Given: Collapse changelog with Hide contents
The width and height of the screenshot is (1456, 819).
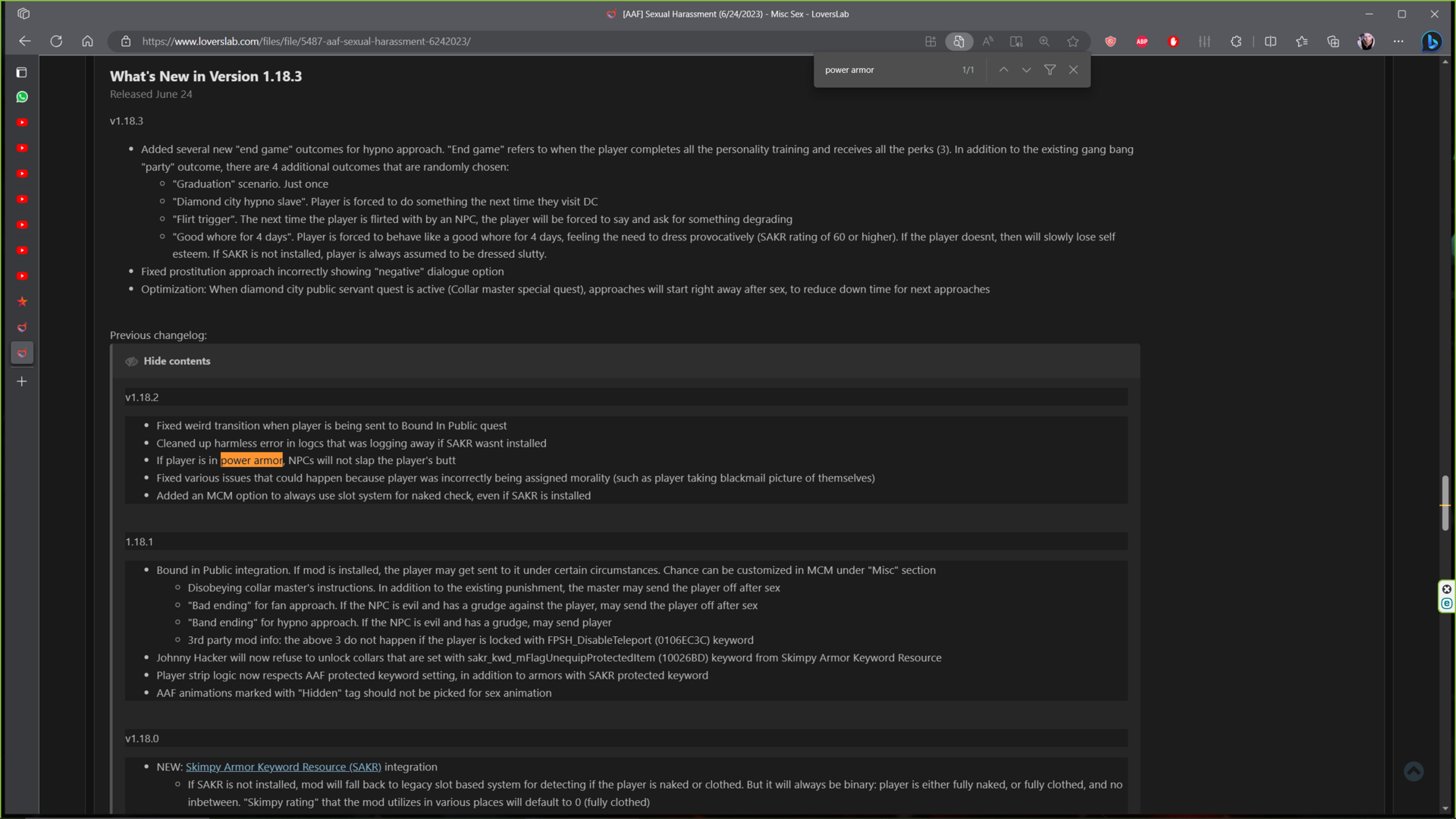Looking at the screenshot, I should tap(177, 362).
